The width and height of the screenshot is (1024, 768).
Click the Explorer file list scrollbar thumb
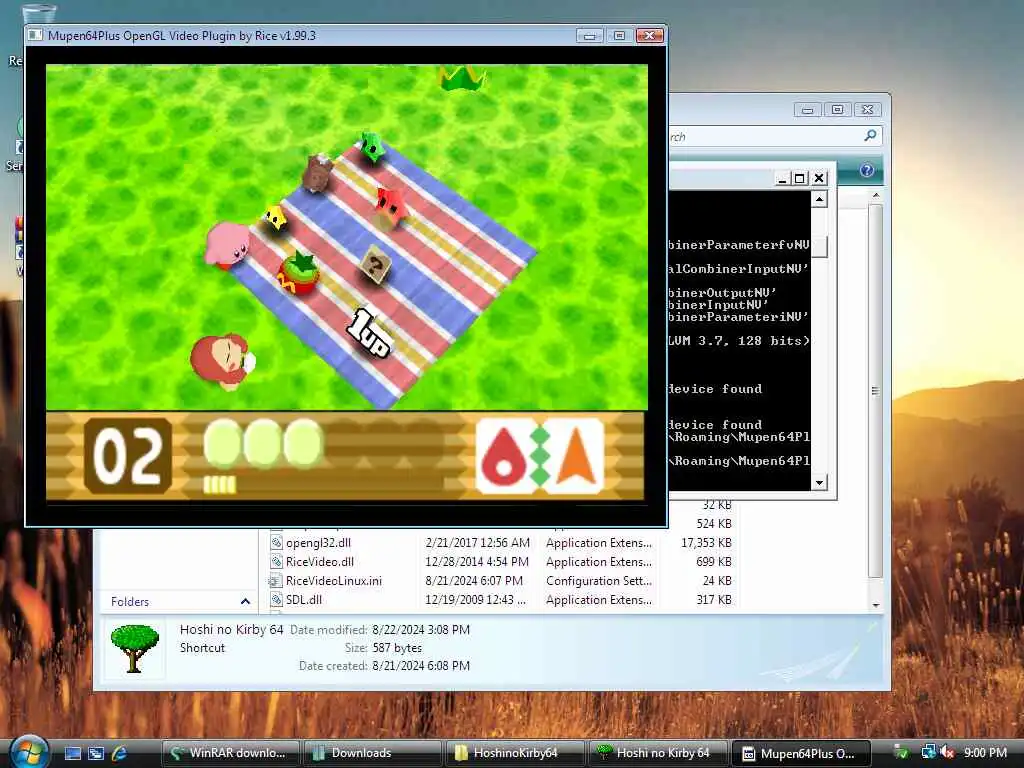pos(876,391)
